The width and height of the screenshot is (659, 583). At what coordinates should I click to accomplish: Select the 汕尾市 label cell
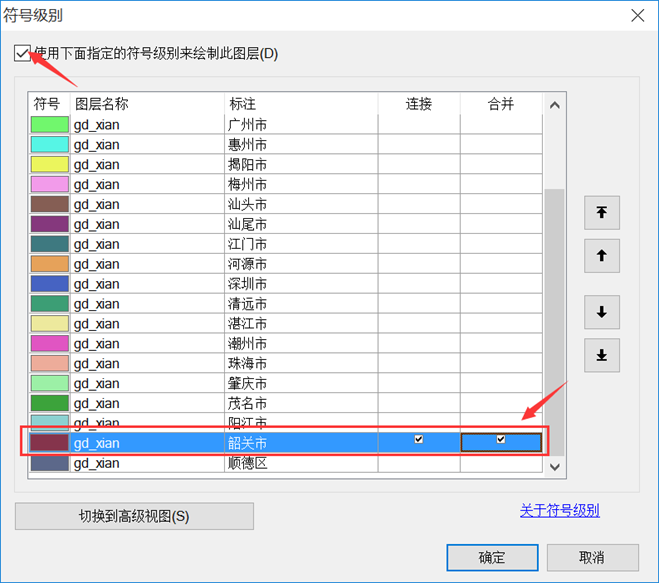coord(301,224)
